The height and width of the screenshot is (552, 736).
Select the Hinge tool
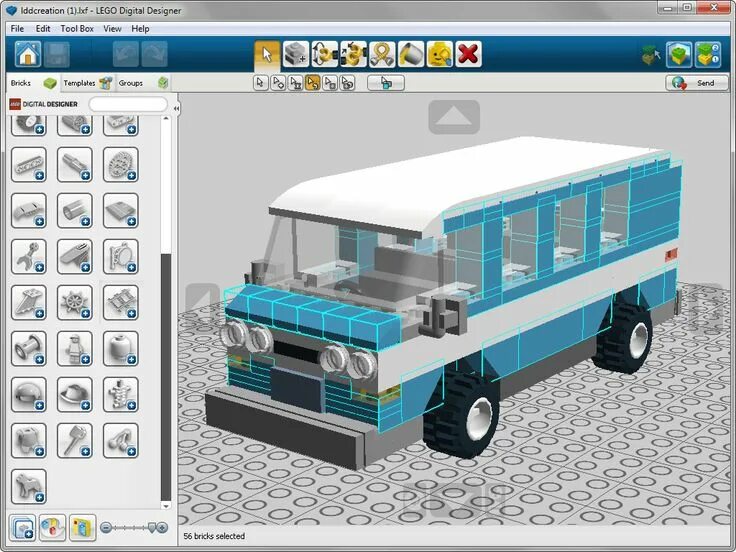point(324,54)
